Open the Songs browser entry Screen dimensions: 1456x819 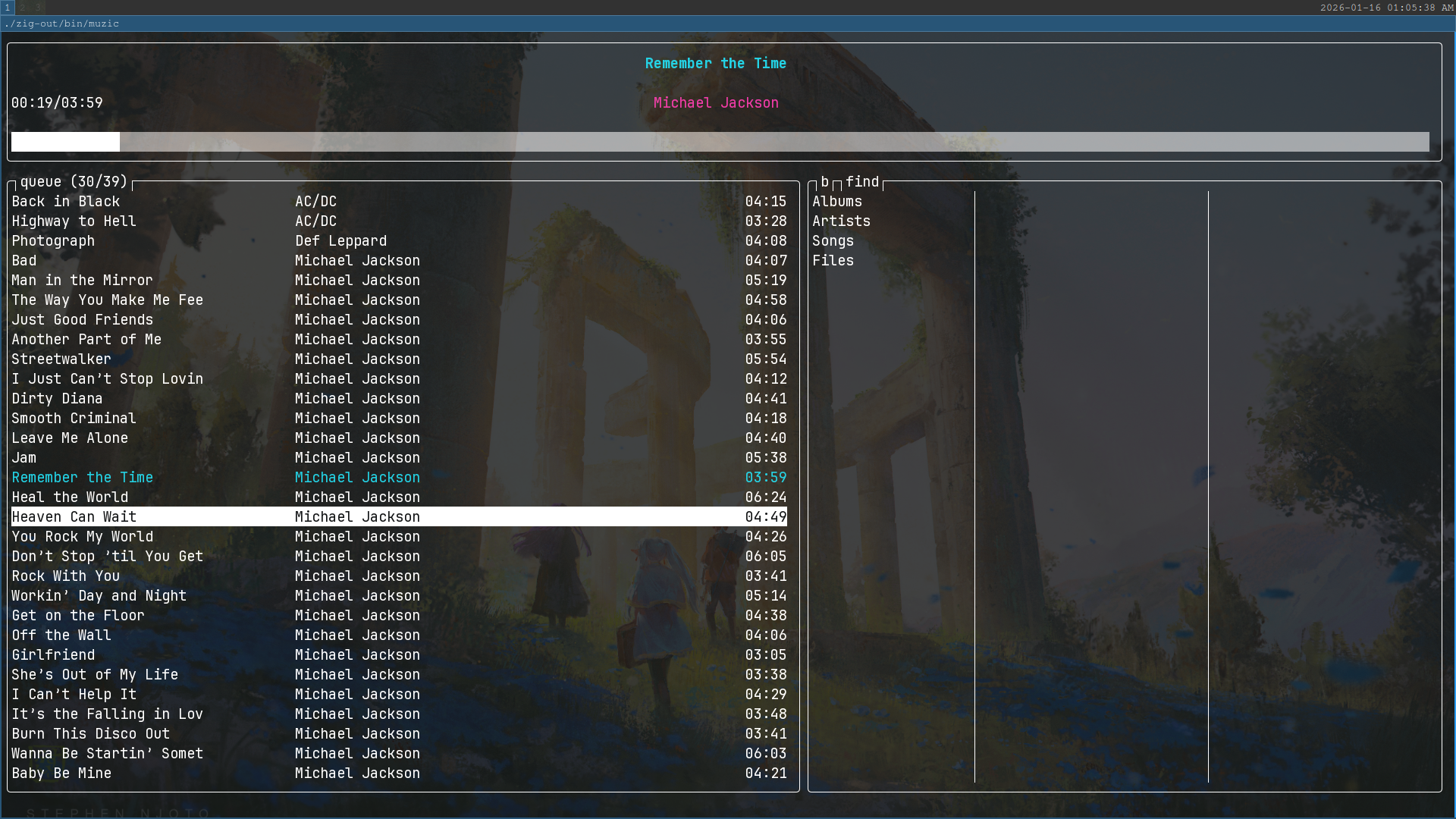click(833, 241)
